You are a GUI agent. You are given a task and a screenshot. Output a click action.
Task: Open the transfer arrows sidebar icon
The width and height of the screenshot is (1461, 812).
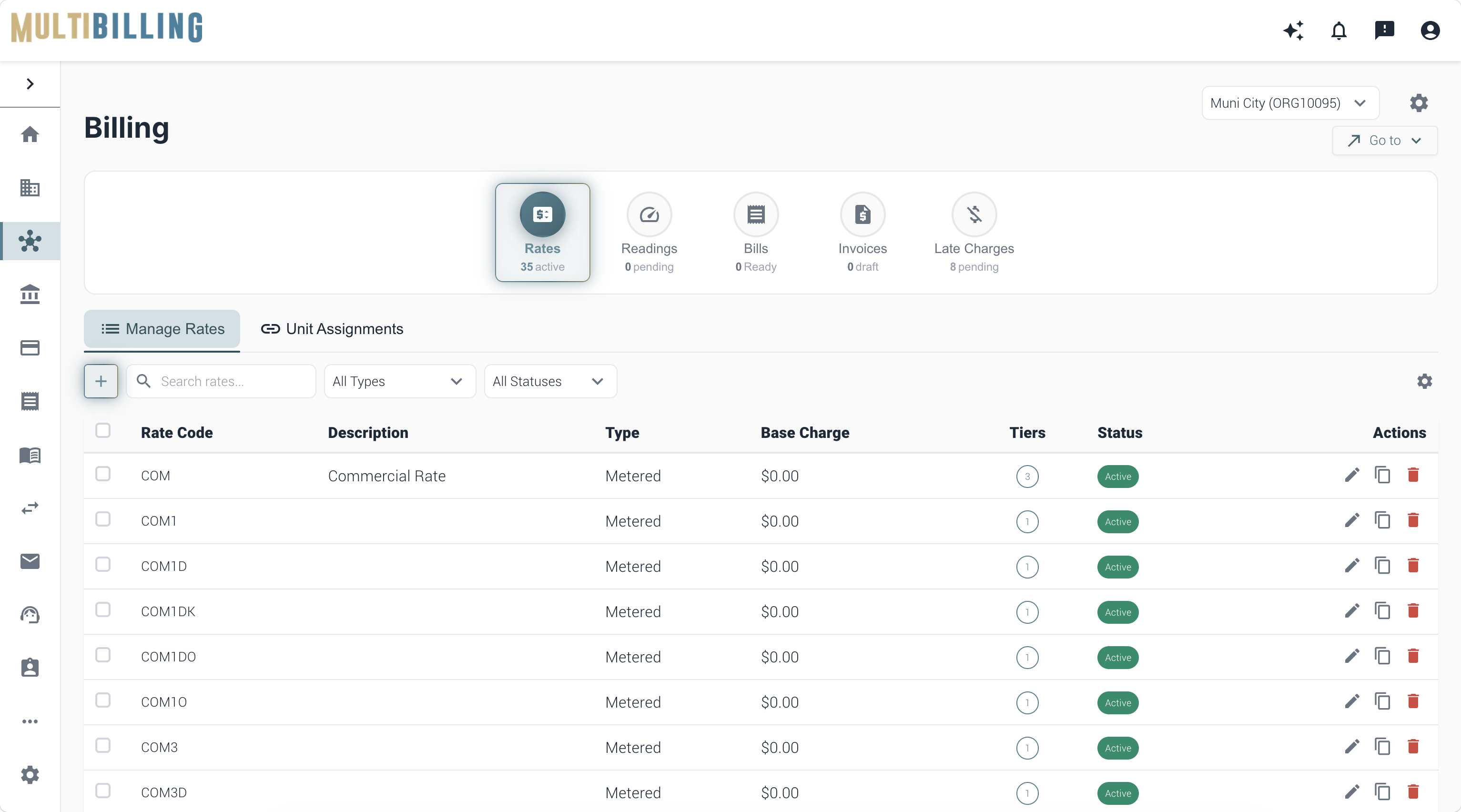point(30,508)
